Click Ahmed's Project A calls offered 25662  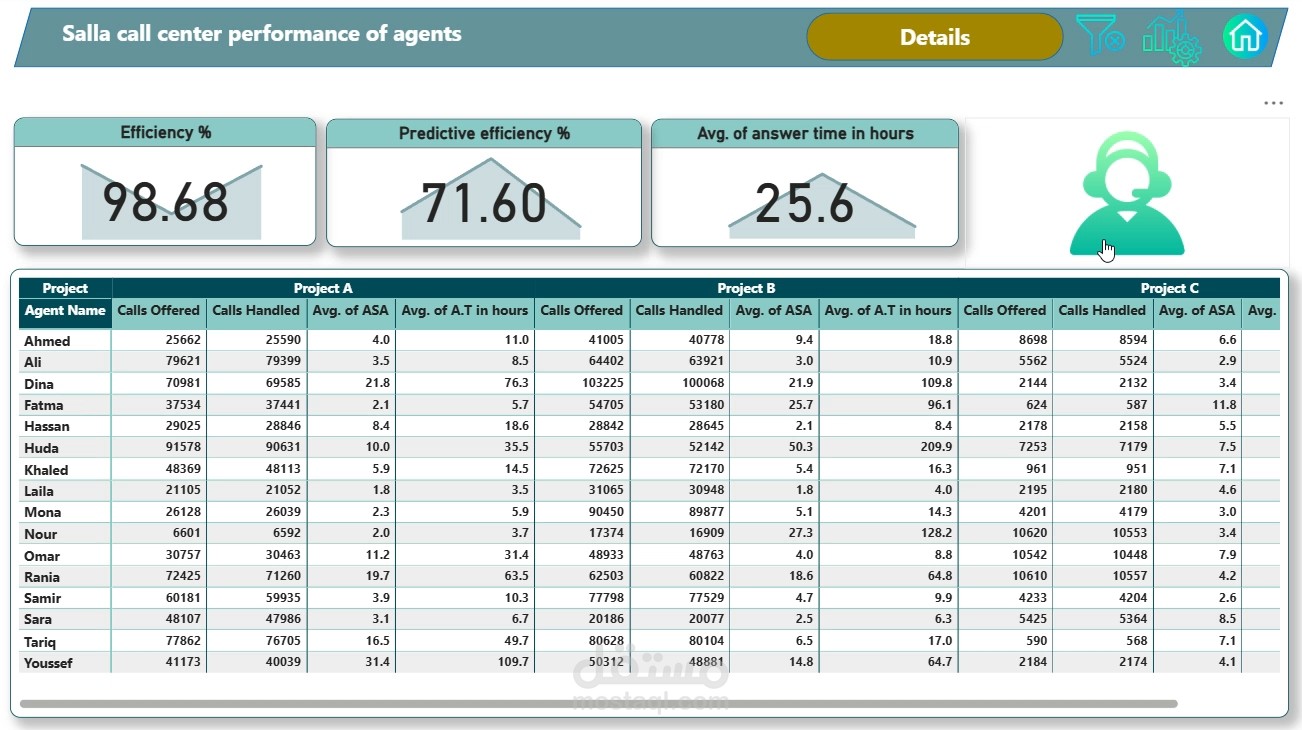(x=182, y=340)
